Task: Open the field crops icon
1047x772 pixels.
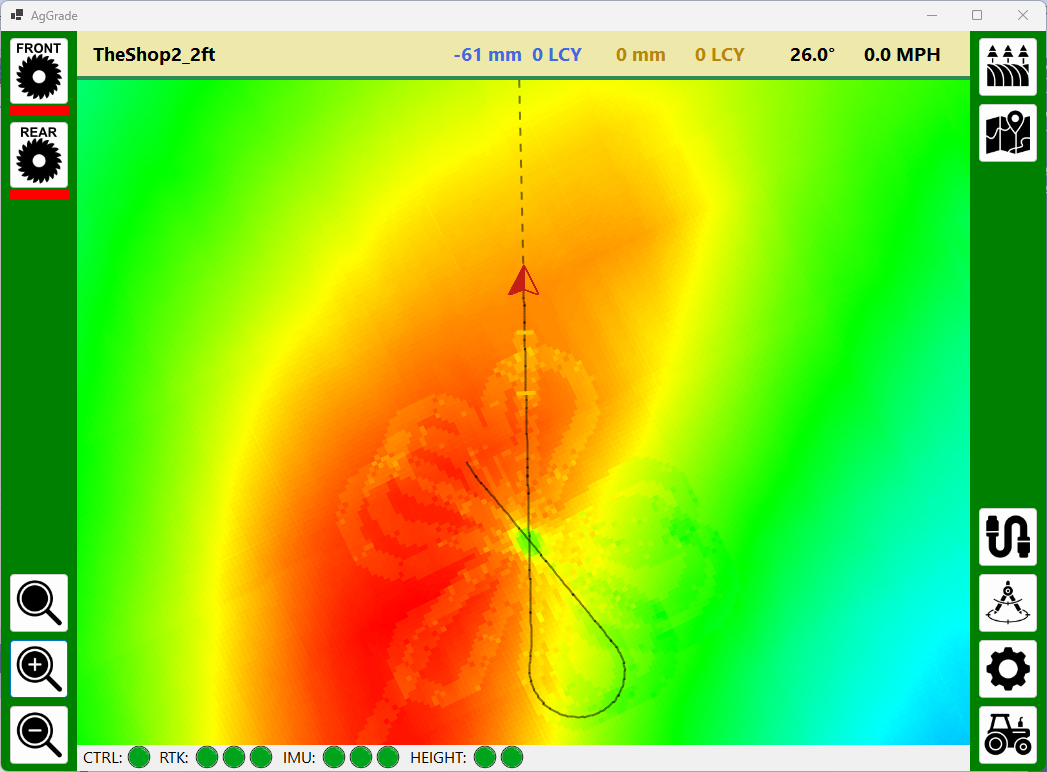Action: 1008,67
